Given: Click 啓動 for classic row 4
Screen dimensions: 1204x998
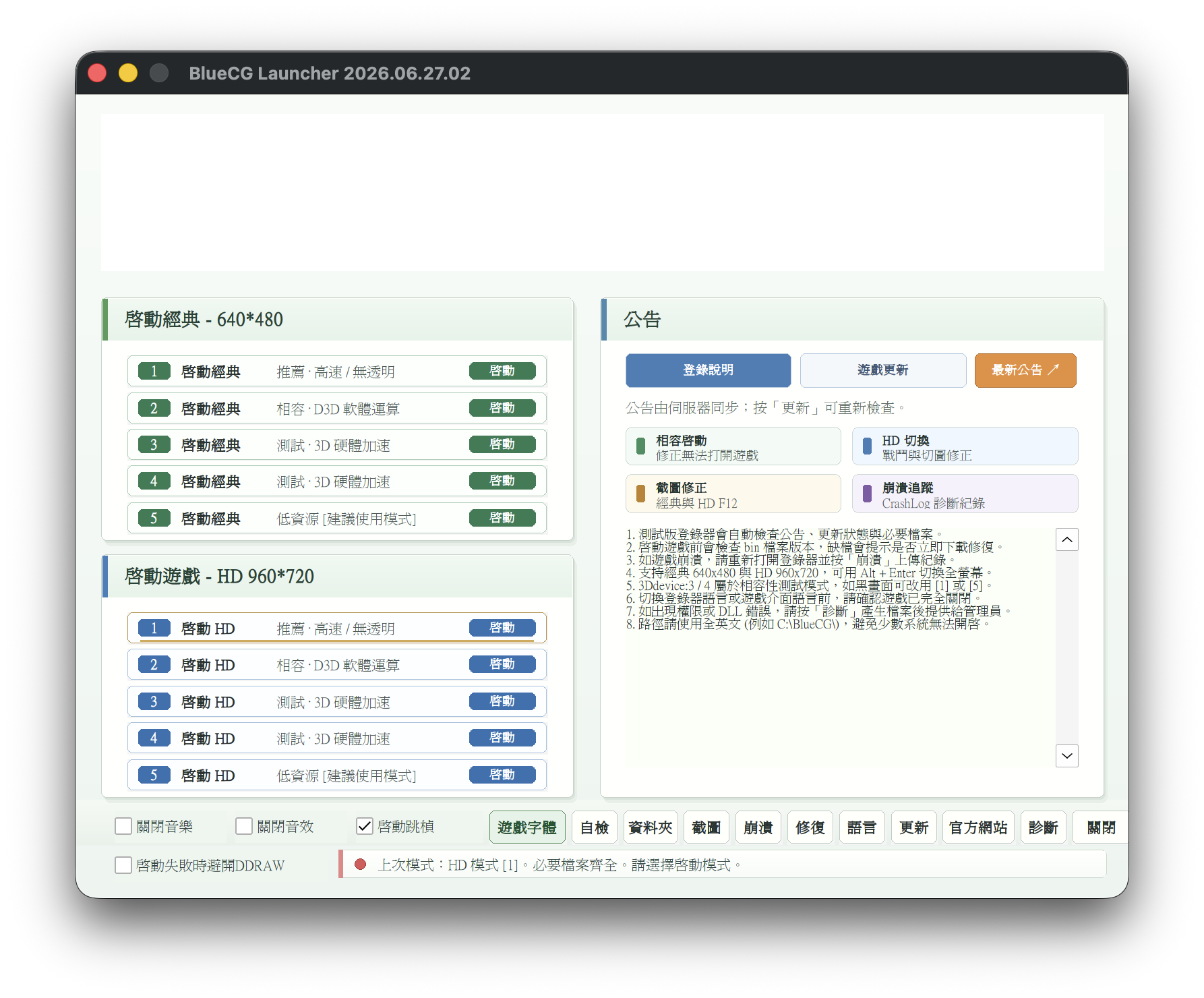Looking at the screenshot, I should 502,481.
